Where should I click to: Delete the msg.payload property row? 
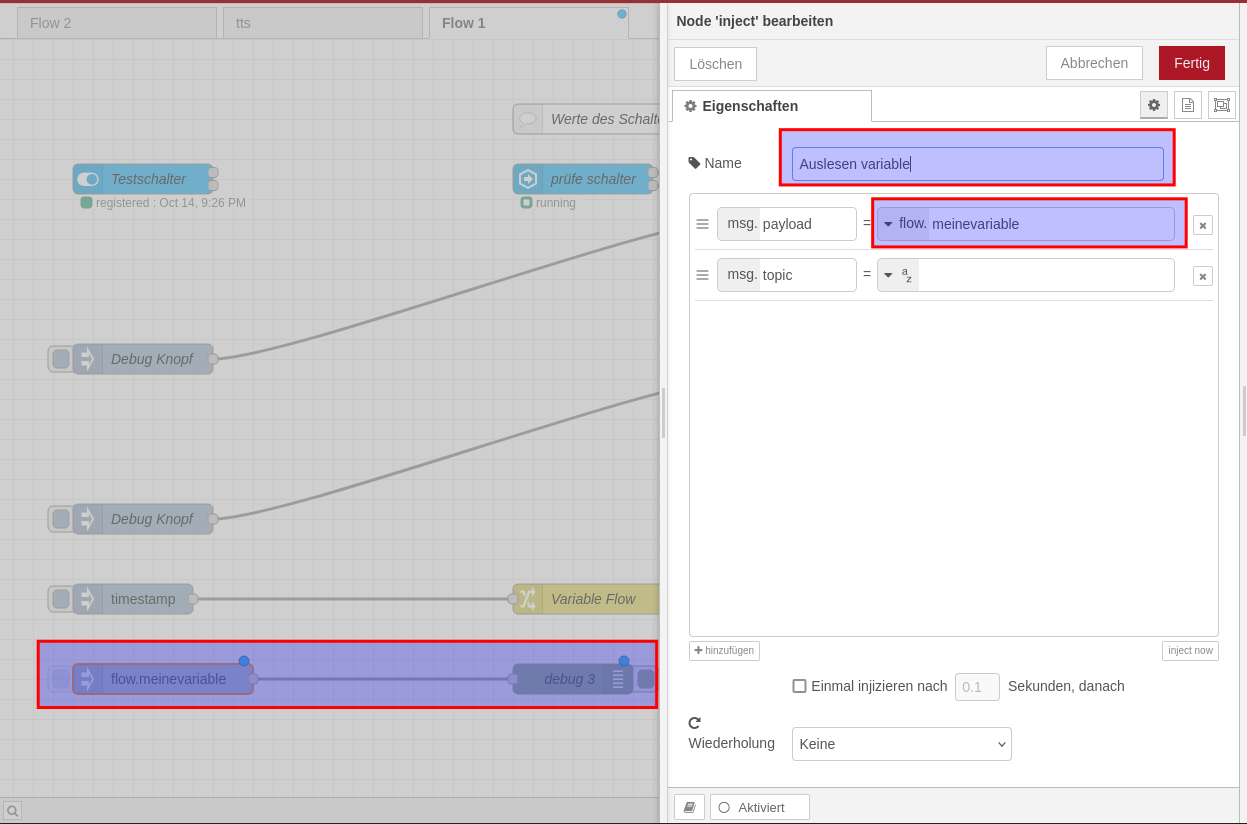coord(1202,225)
